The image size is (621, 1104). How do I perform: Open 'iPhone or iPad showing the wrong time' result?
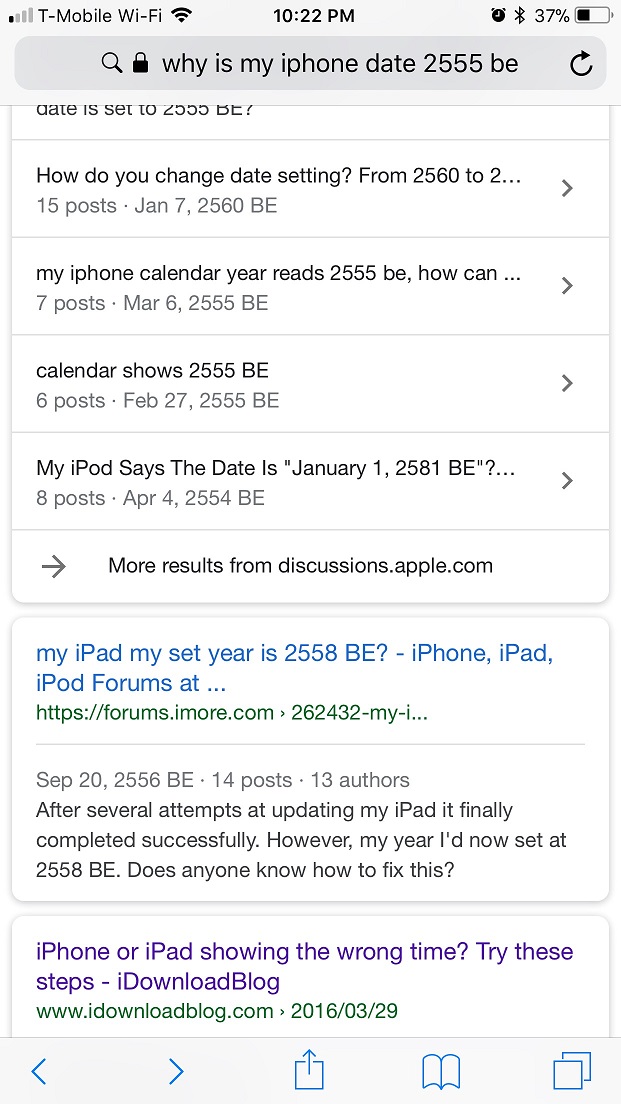click(304, 966)
